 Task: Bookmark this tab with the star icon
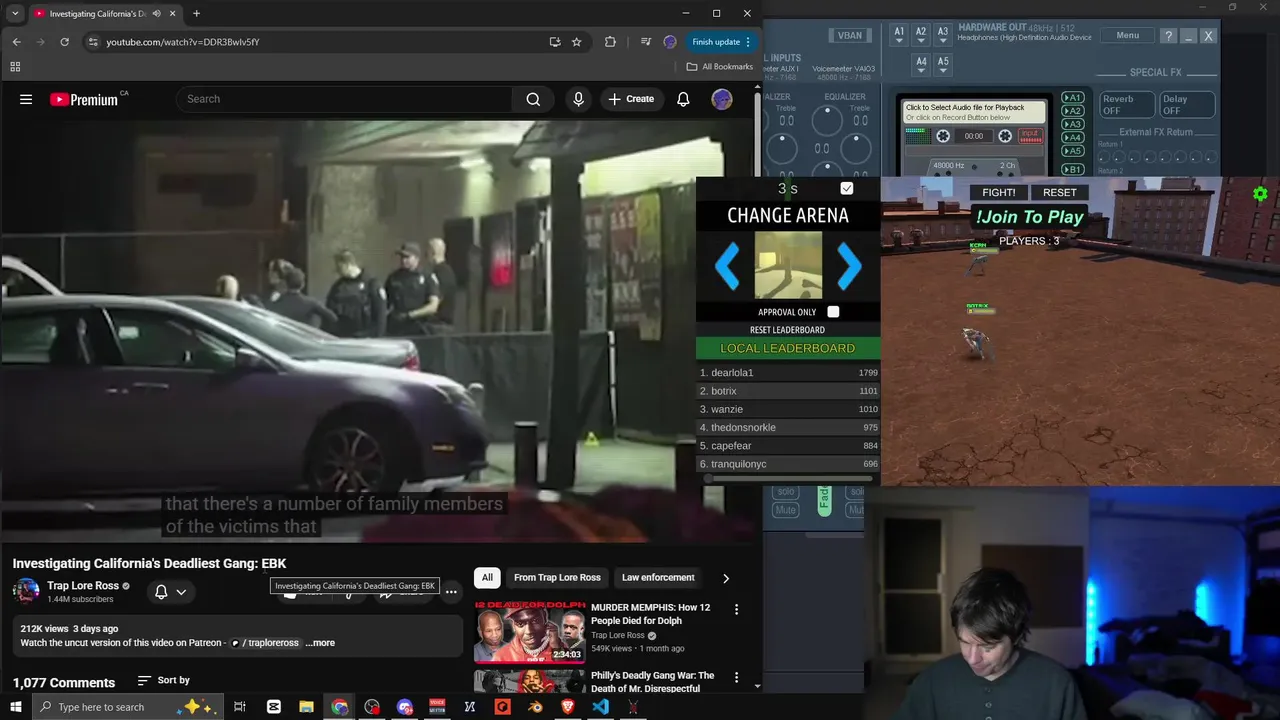click(577, 42)
